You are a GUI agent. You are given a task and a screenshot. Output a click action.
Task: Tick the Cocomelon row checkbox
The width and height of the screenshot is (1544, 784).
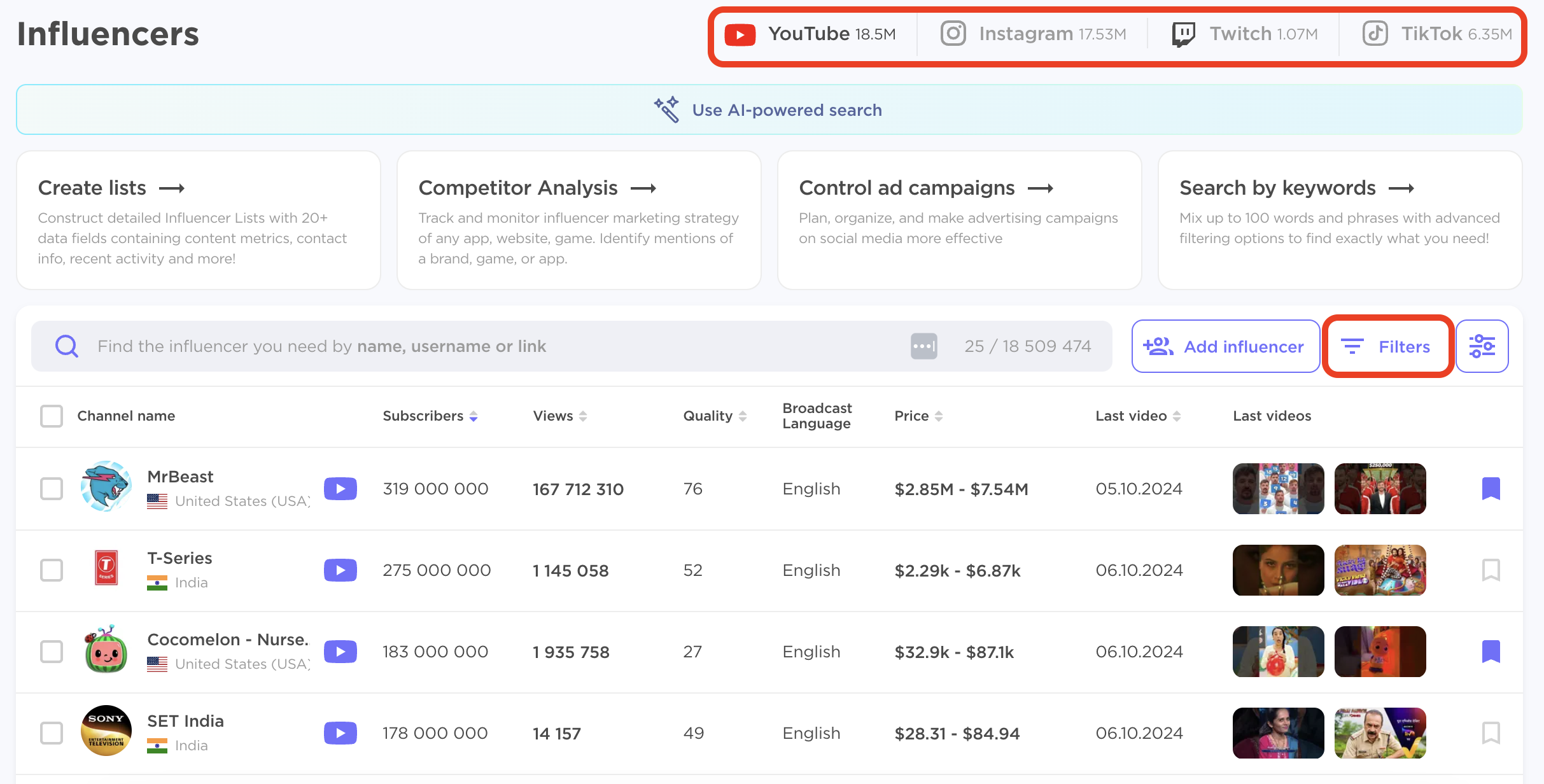52,652
